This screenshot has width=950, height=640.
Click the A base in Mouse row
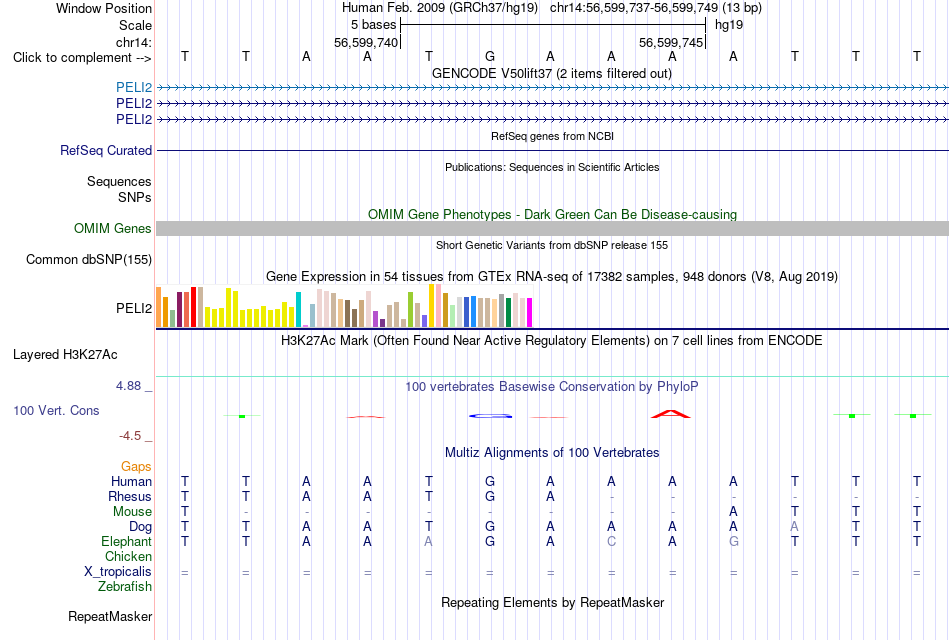click(x=733, y=512)
